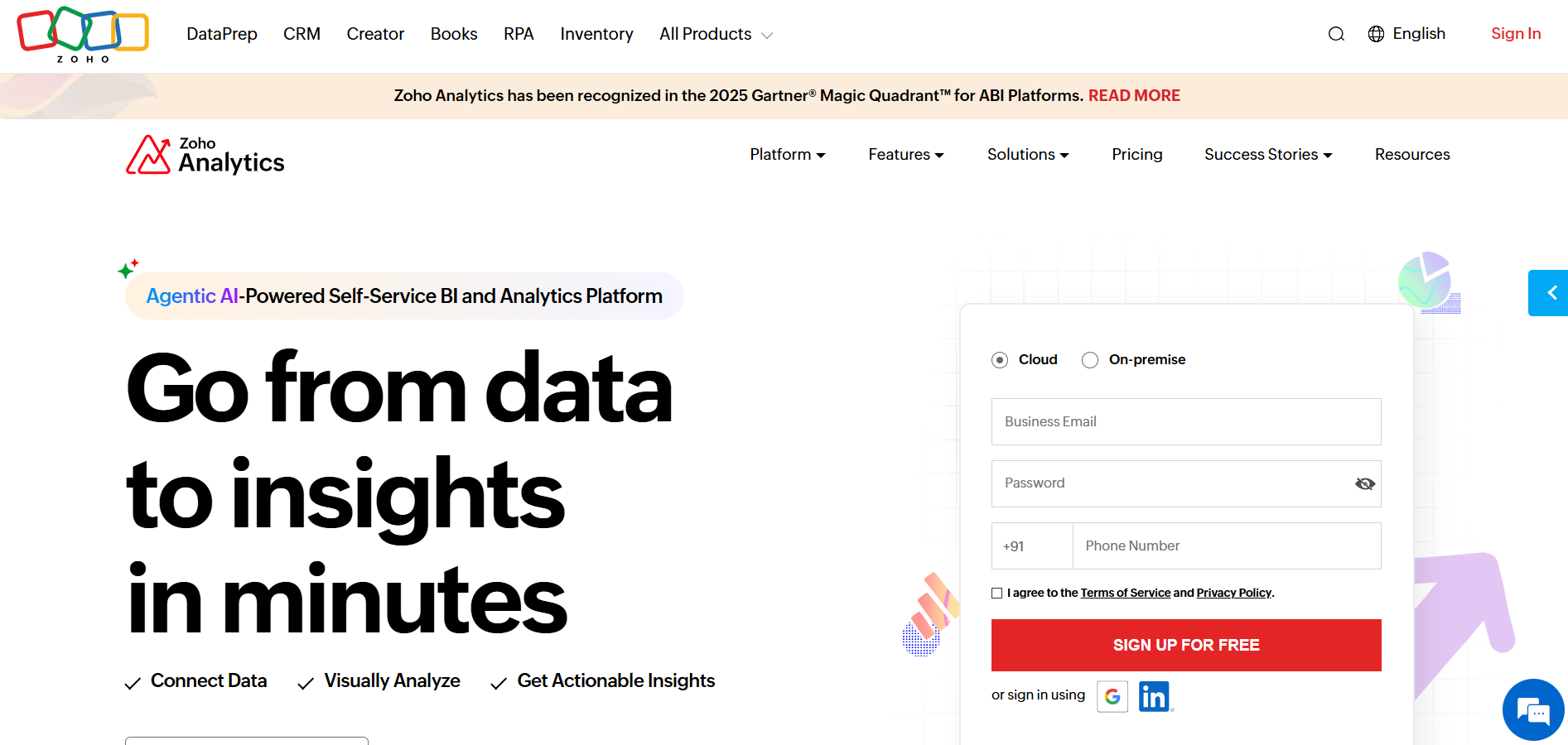This screenshot has height=745, width=1568.
Task: Click the Agentic AI-Powered tagline badge
Action: (x=404, y=296)
